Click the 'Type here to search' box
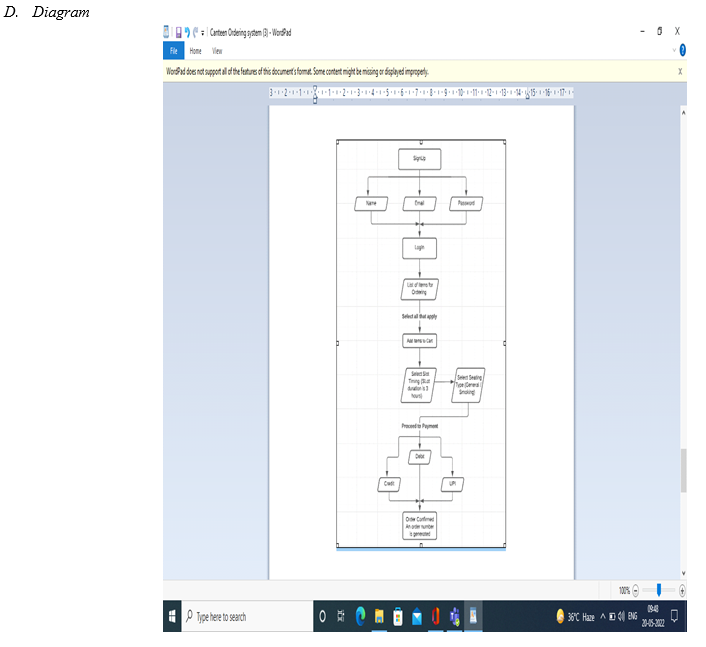The image size is (706, 647). point(247,616)
